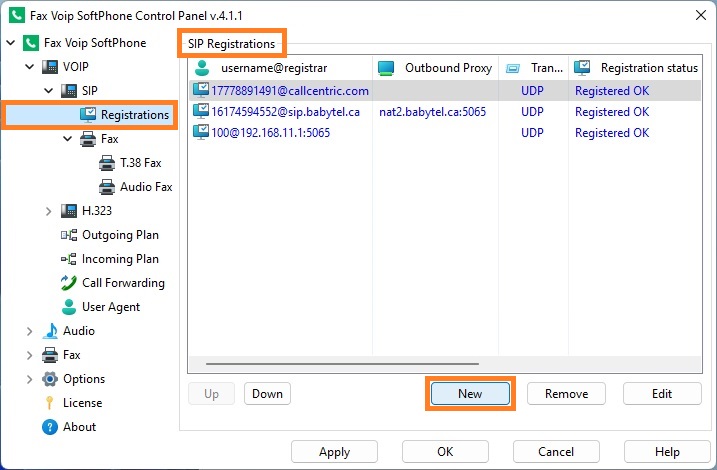Expand the Audio tree node

[x=30, y=331]
